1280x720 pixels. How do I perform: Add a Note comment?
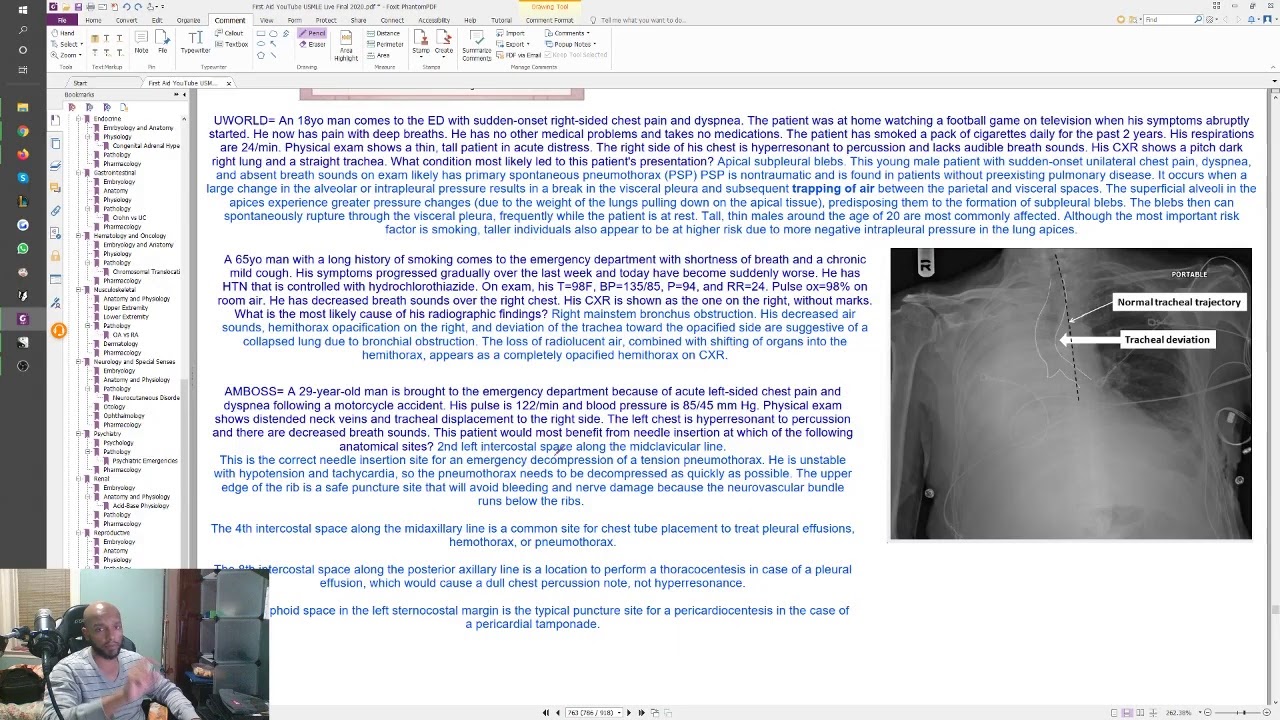(x=141, y=41)
